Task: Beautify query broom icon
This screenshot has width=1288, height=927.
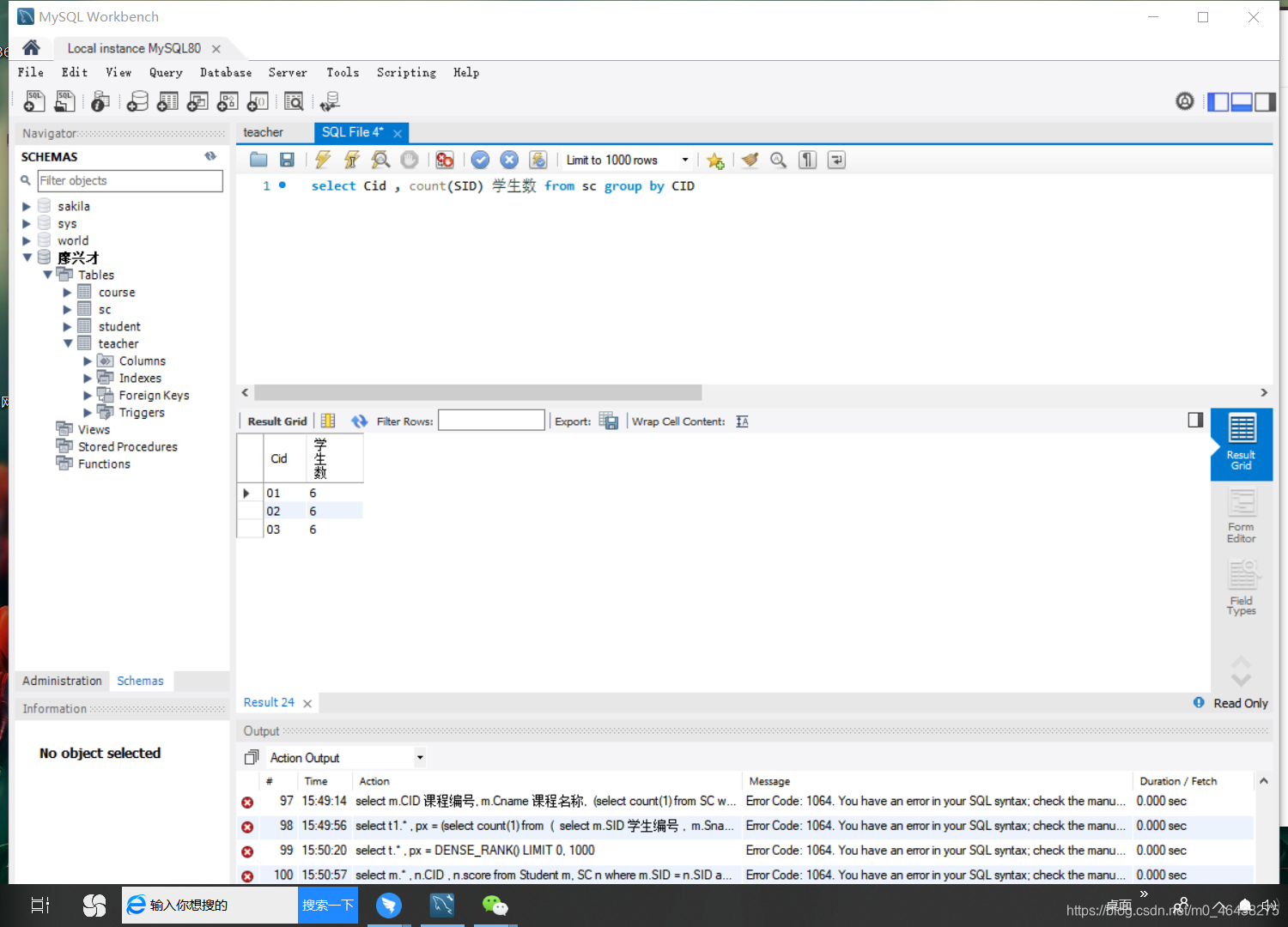Action: (750, 160)
